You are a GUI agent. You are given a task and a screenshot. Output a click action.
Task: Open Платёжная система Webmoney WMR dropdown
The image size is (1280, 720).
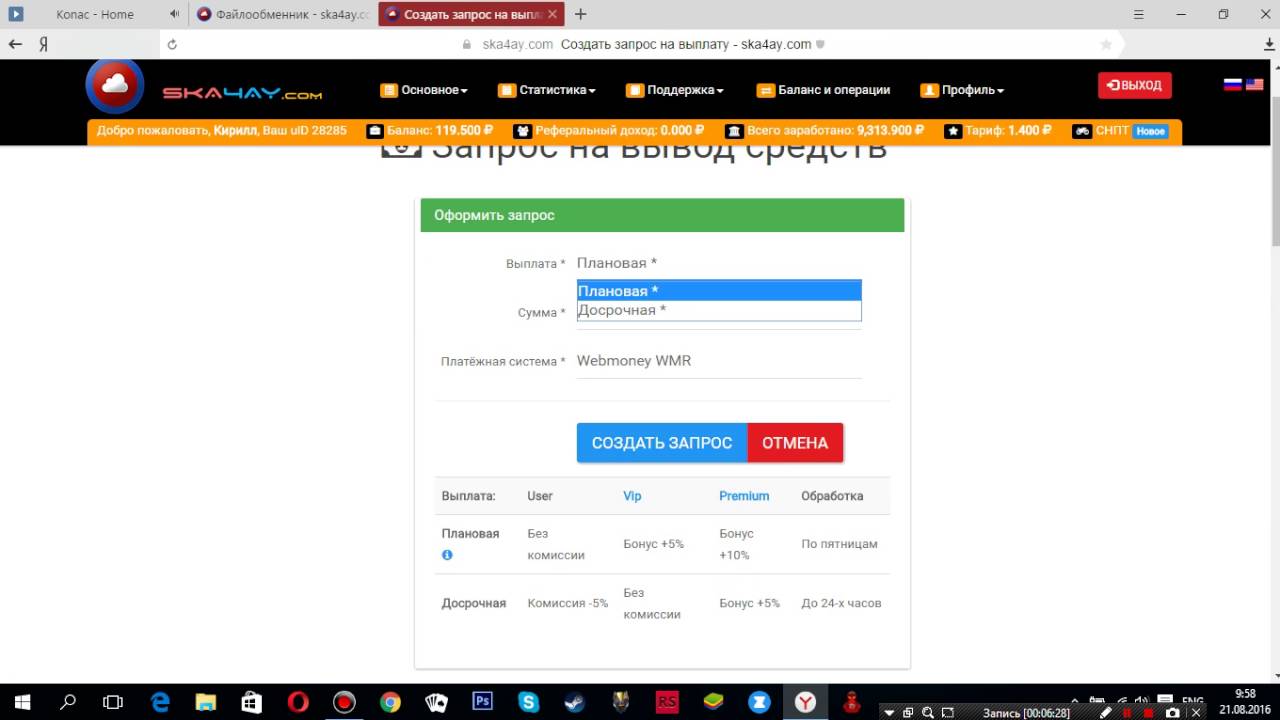[719, 361]
